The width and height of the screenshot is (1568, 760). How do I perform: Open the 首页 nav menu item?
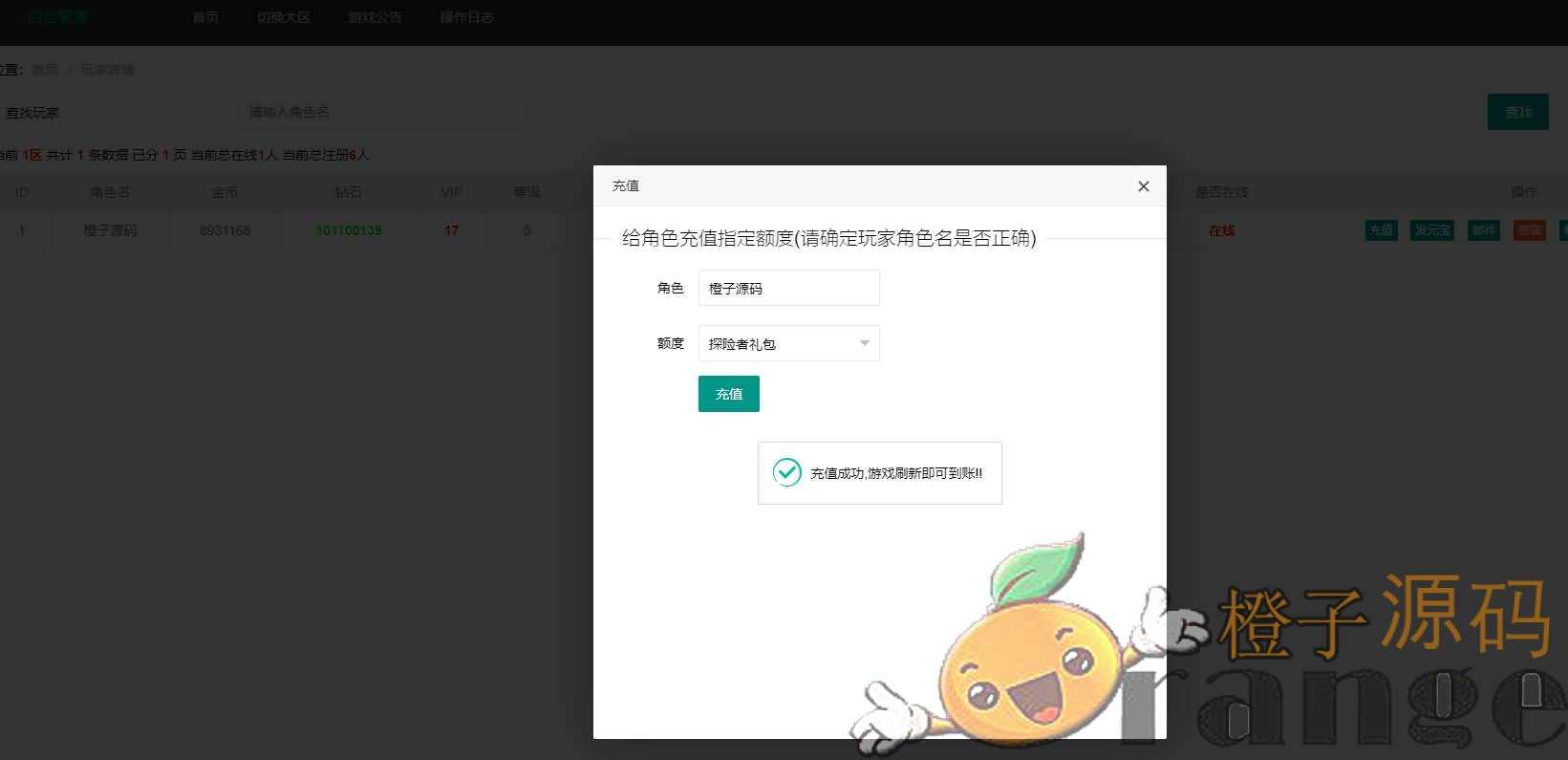point(205,17)
